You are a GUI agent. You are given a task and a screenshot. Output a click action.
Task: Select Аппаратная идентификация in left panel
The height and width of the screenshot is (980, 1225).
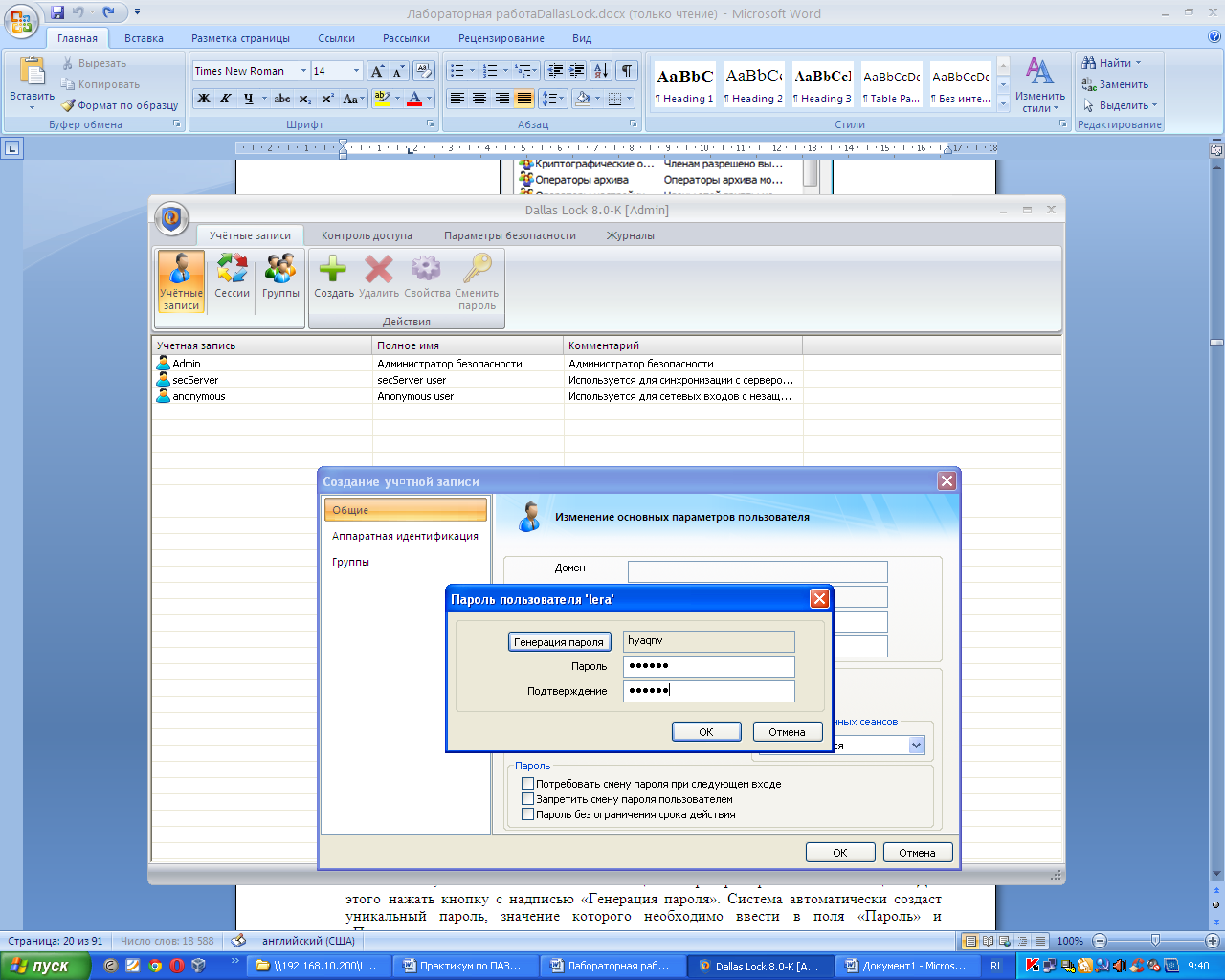[x=405, y=536]
